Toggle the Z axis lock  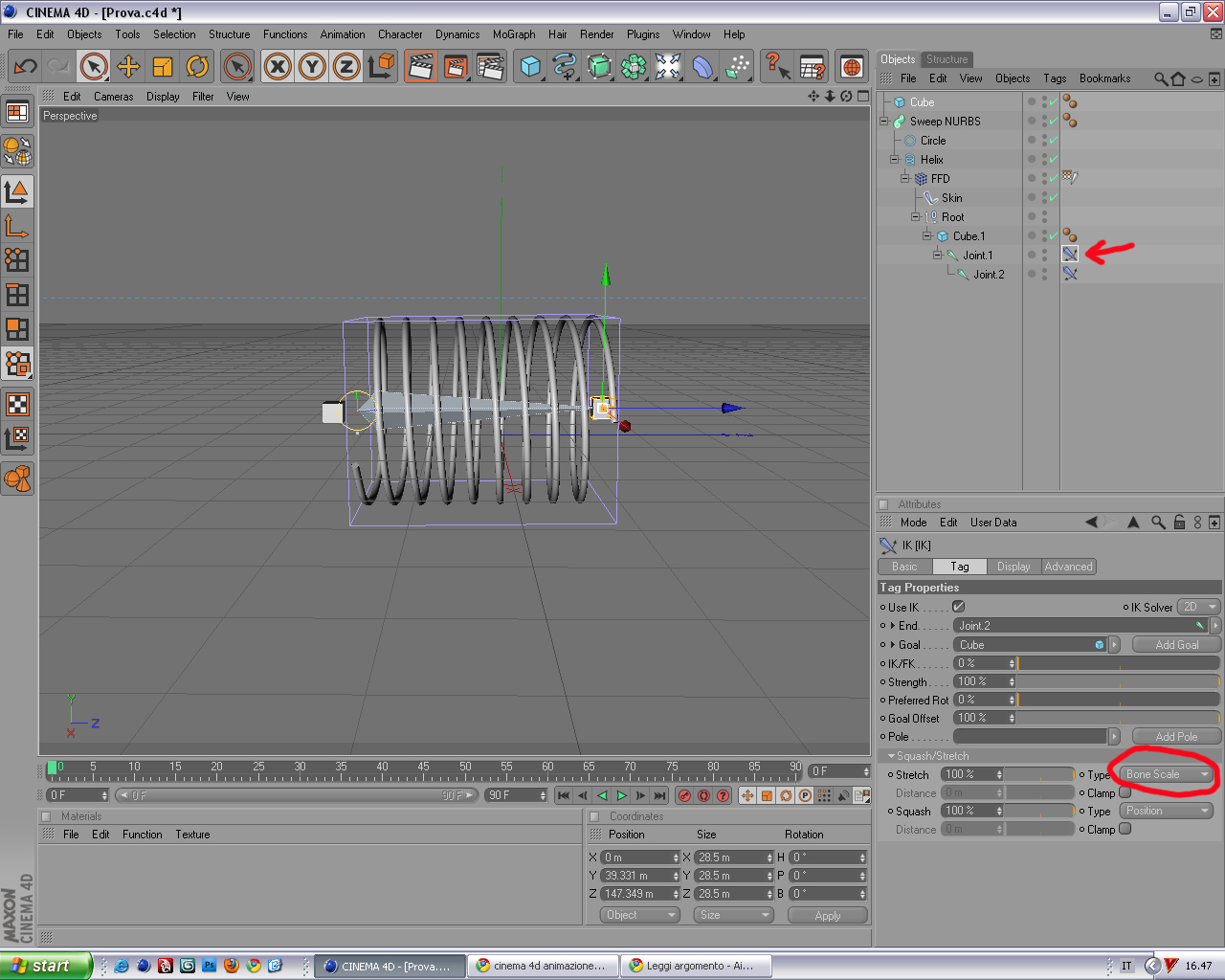pos(346,66)
